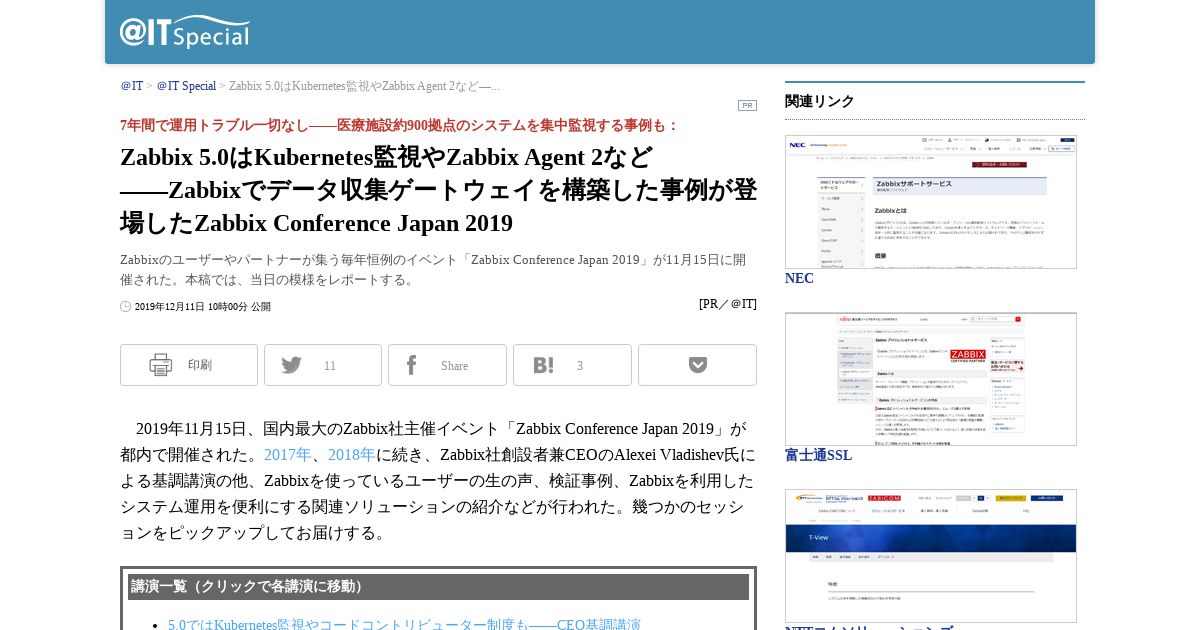1200x630 pixels.
Task: Click the 関連リンク sidebar heading
Action: coord(820,101)
